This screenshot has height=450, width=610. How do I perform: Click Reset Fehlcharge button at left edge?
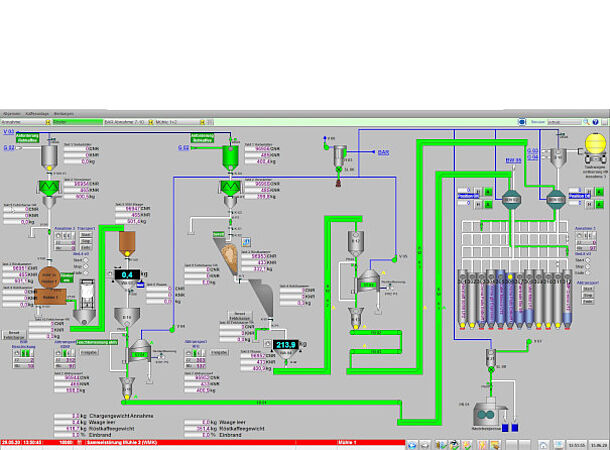[14, 335]
